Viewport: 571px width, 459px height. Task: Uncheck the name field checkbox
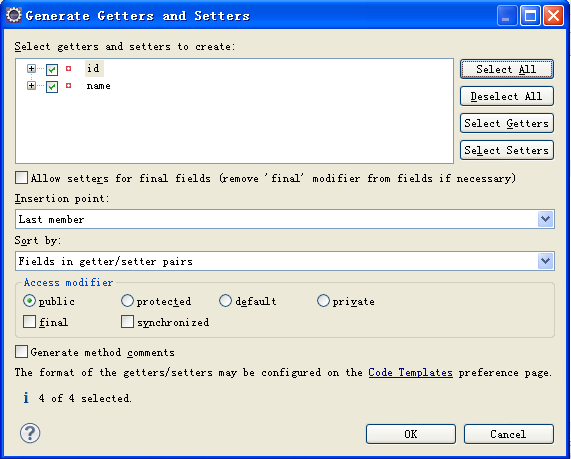point(52,87)
